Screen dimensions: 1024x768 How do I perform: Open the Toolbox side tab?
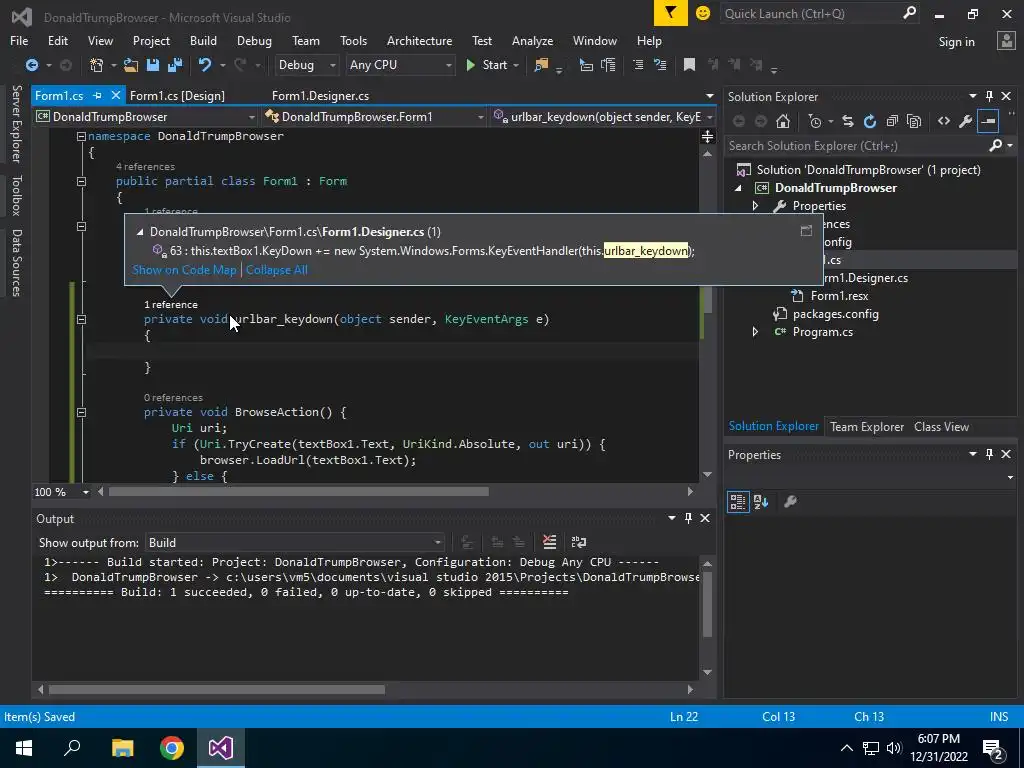16,195
